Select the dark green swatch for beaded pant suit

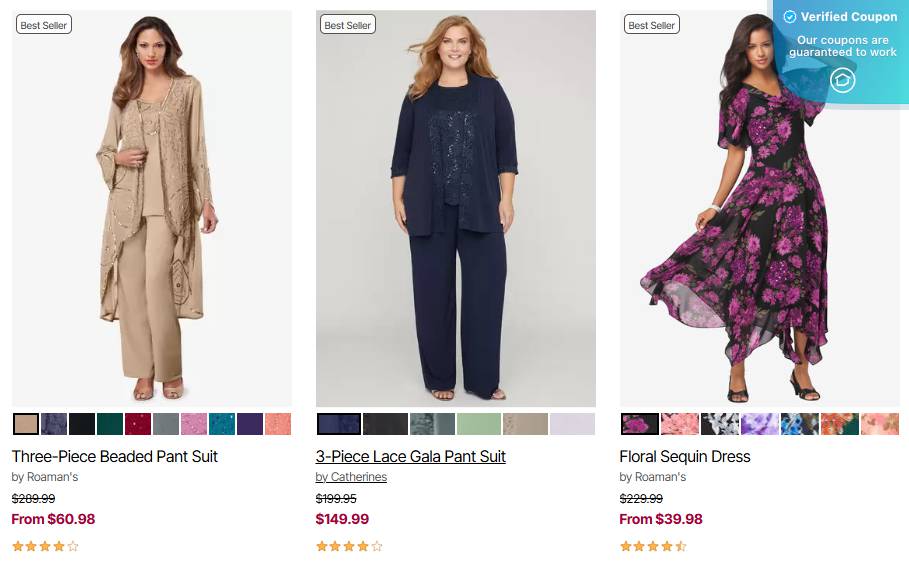click(110, 424)
